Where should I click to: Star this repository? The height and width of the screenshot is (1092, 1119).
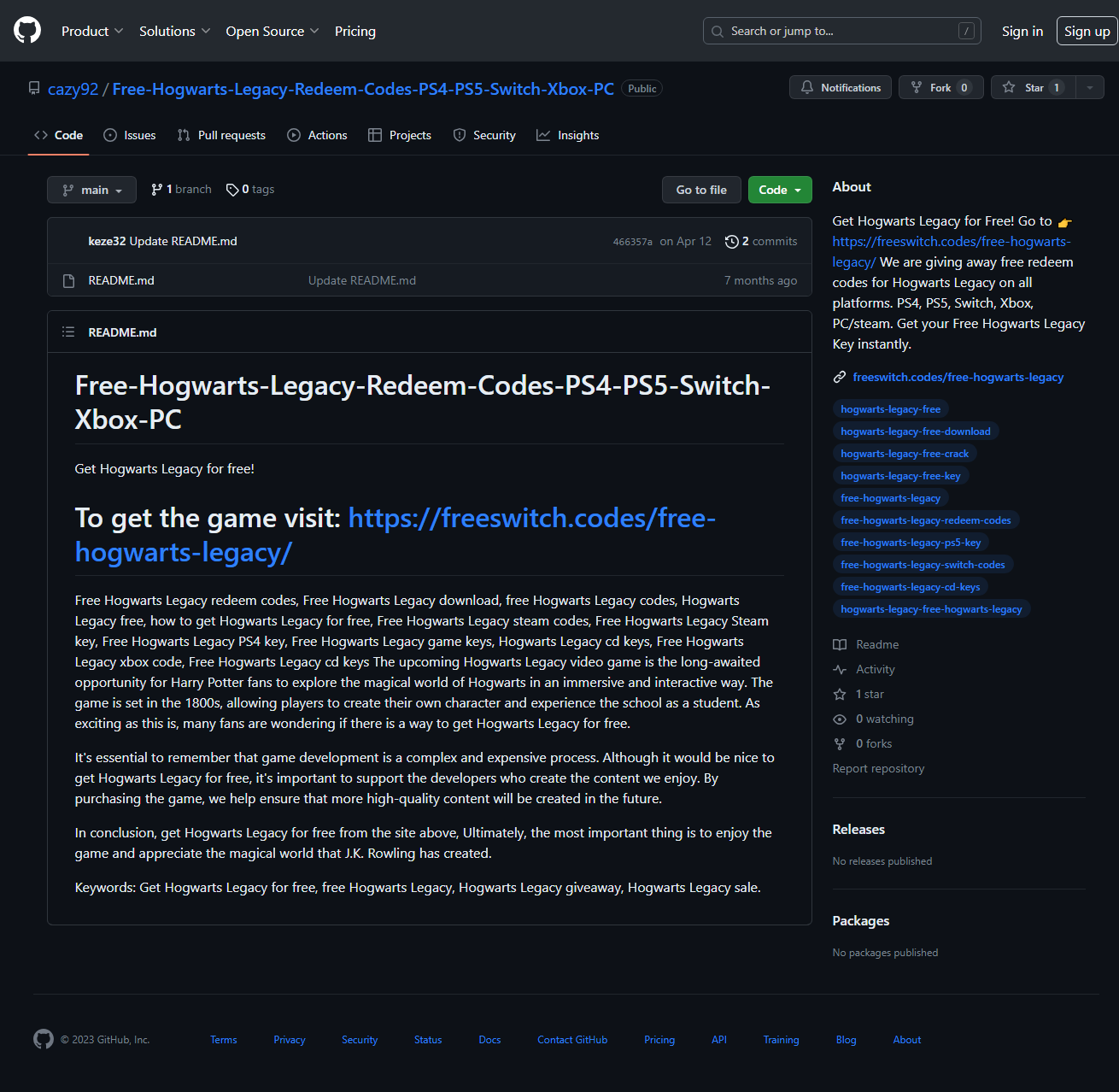[1034, 87]
